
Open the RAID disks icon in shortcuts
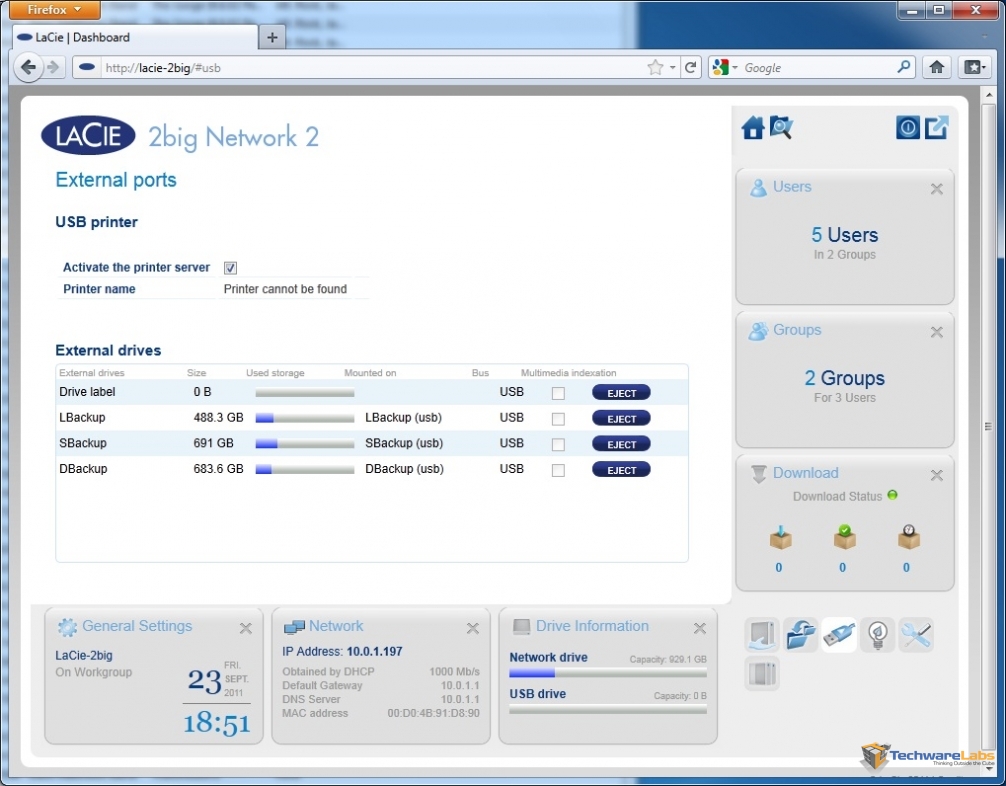(762, 674)
